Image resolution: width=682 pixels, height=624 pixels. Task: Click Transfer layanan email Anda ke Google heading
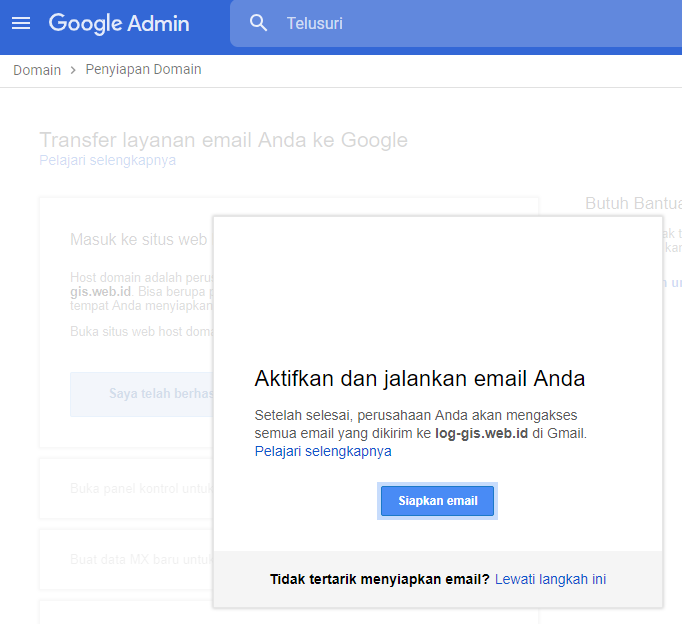[x=224, y=140]
